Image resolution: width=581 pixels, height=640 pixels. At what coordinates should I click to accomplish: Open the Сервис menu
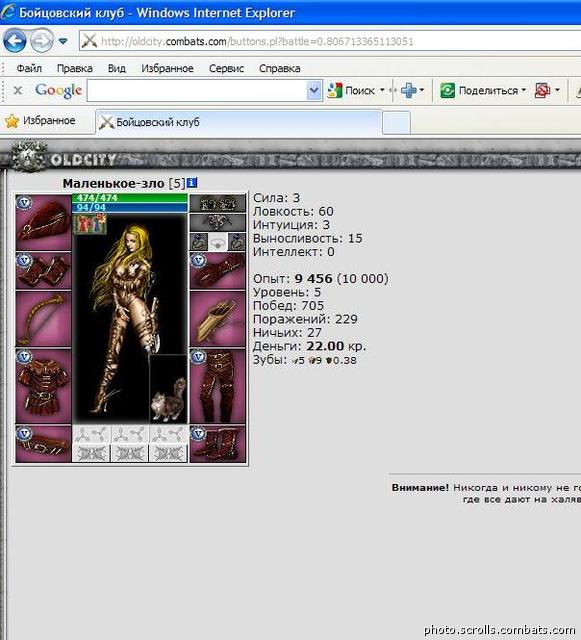pyautogui.click(x=226, y=68)
